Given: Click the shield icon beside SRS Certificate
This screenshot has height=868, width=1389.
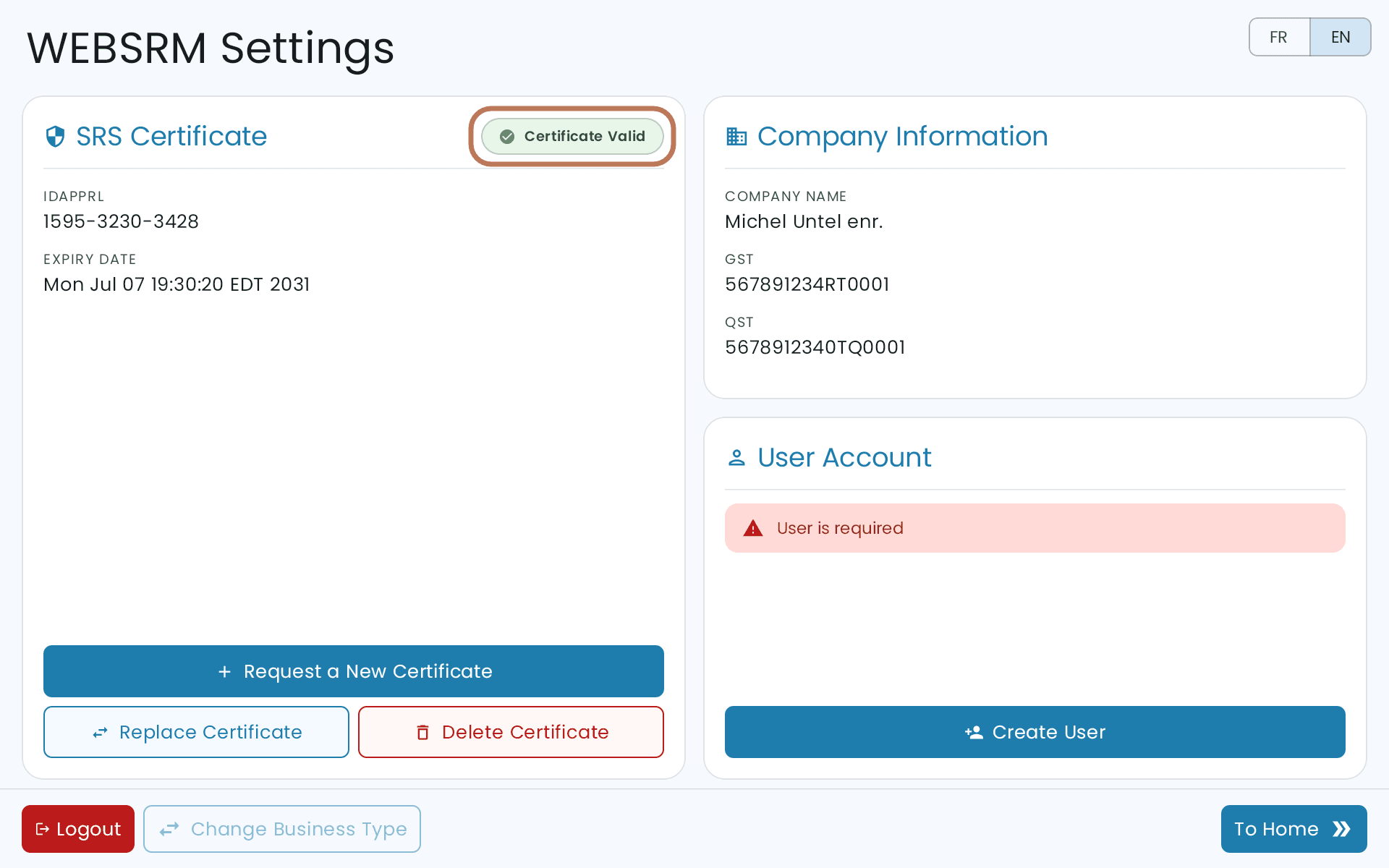Looking at the screenshot, I should tap(55, 136).
